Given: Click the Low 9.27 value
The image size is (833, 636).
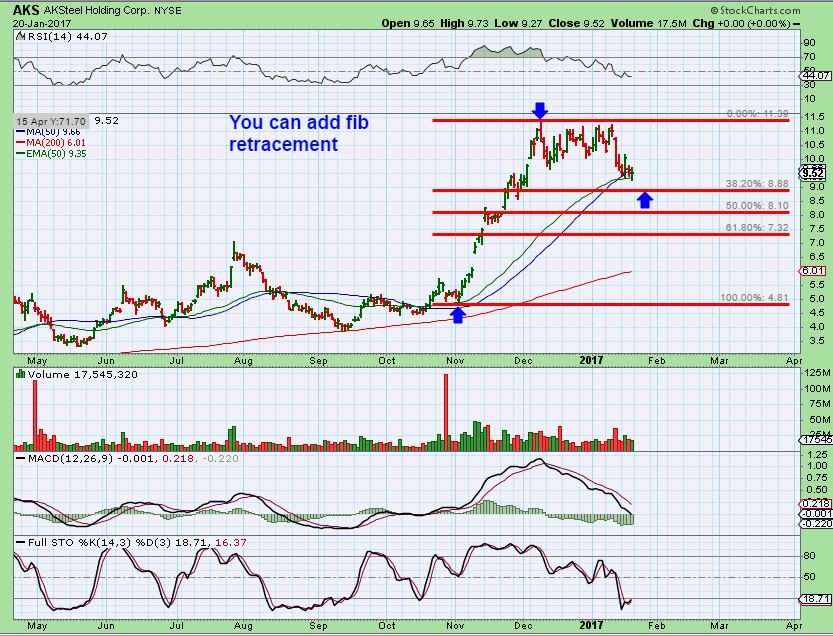Looking at the screenshot, I should [518, 23].
